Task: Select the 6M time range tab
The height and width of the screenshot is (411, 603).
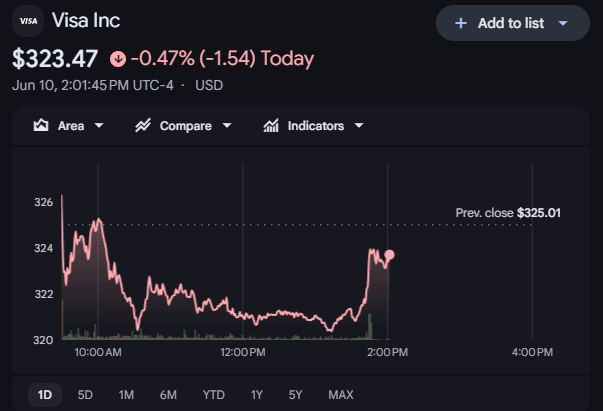Action: point(168,395)
